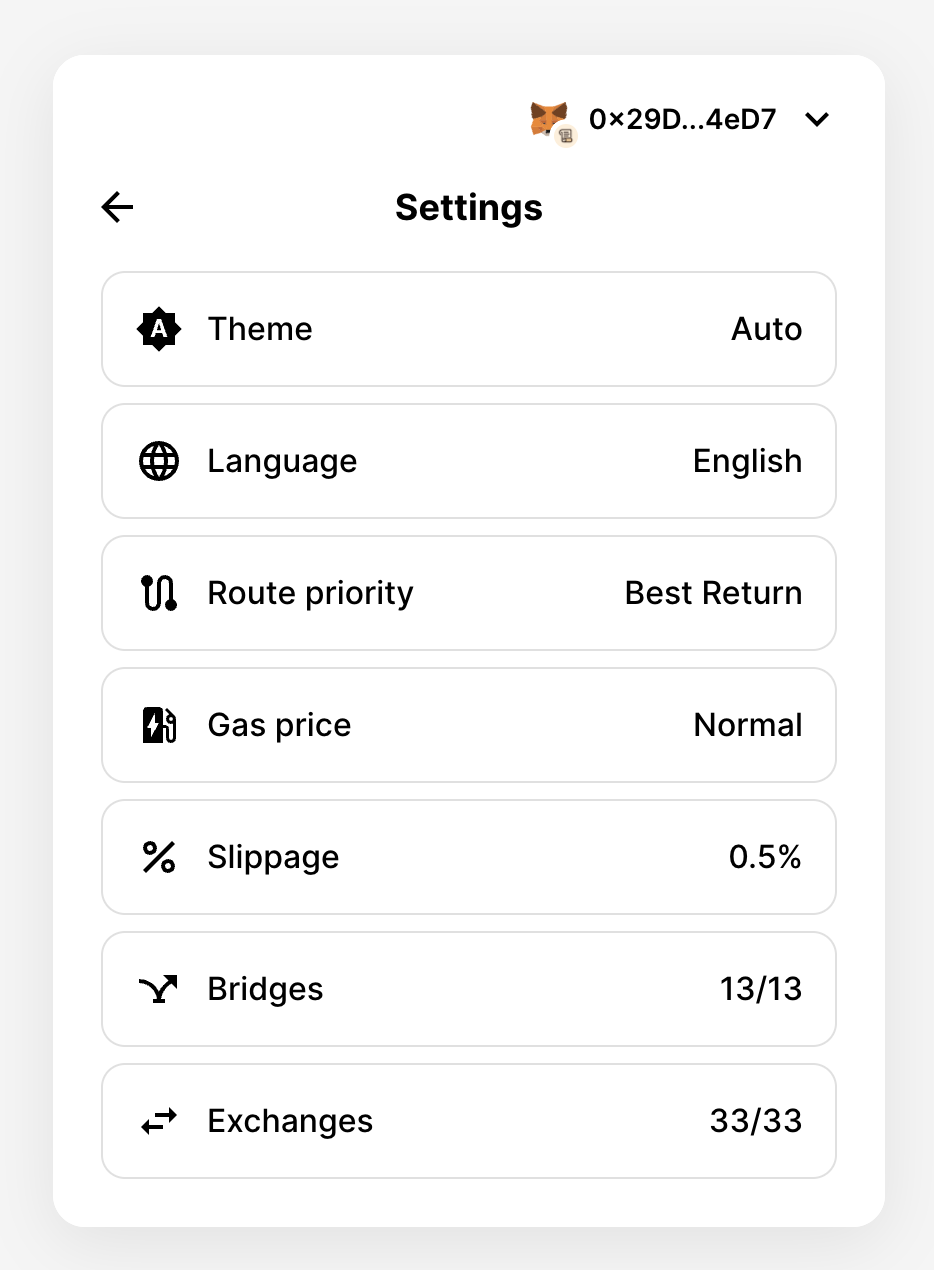This screenshot has width=934, height=1270.
Task: Change the English language value
Action: click(747, 461)
